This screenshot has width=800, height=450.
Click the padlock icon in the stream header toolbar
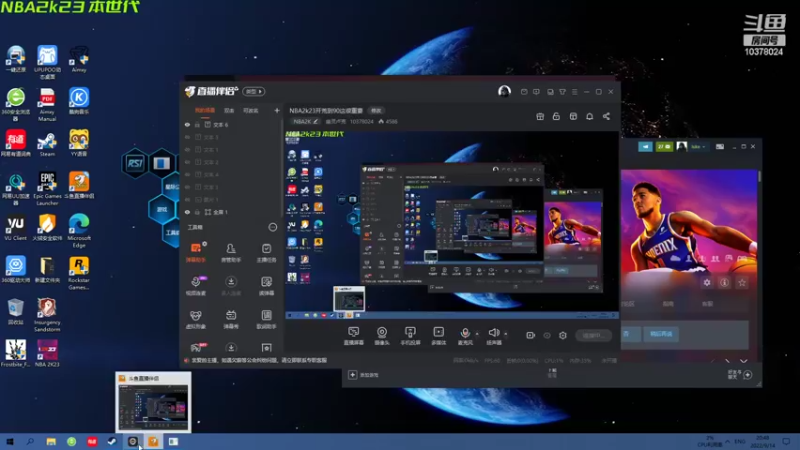[556, 116]
